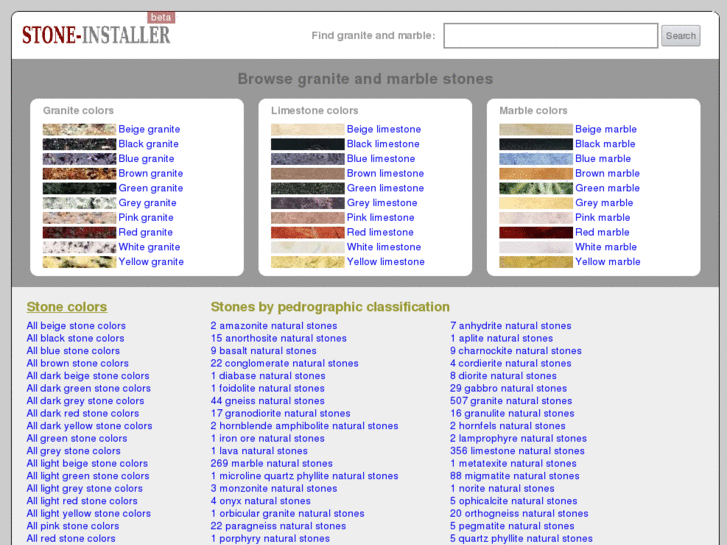727x545 pixels.
Task: Open 15 anorthosite natural stones
Action: click(279, 338)
